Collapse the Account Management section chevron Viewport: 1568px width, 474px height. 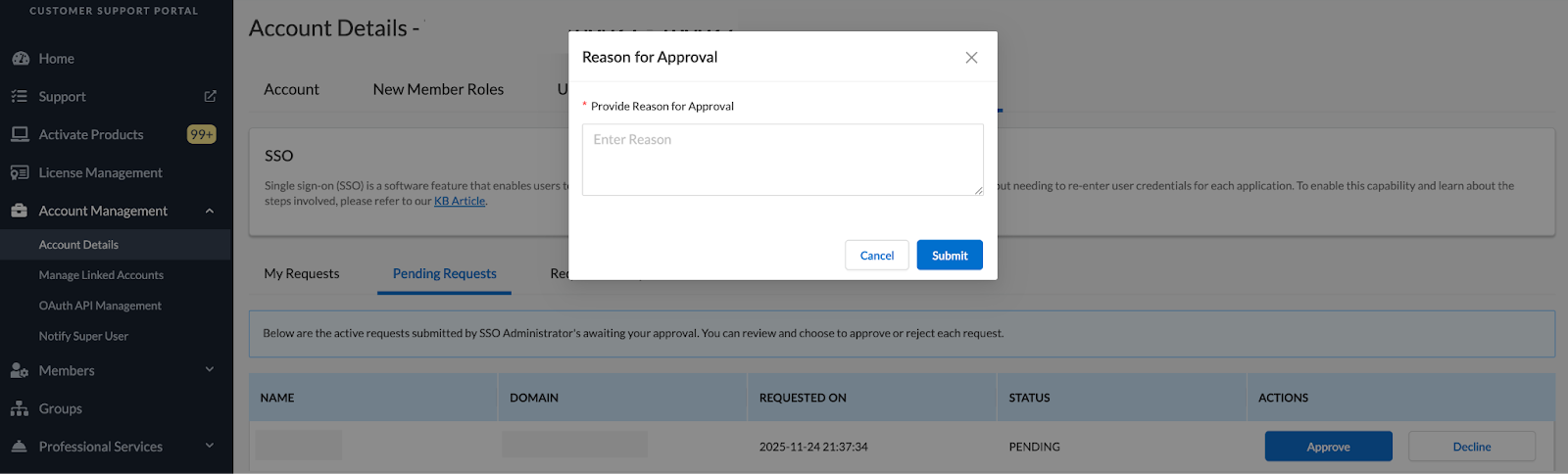210,211
